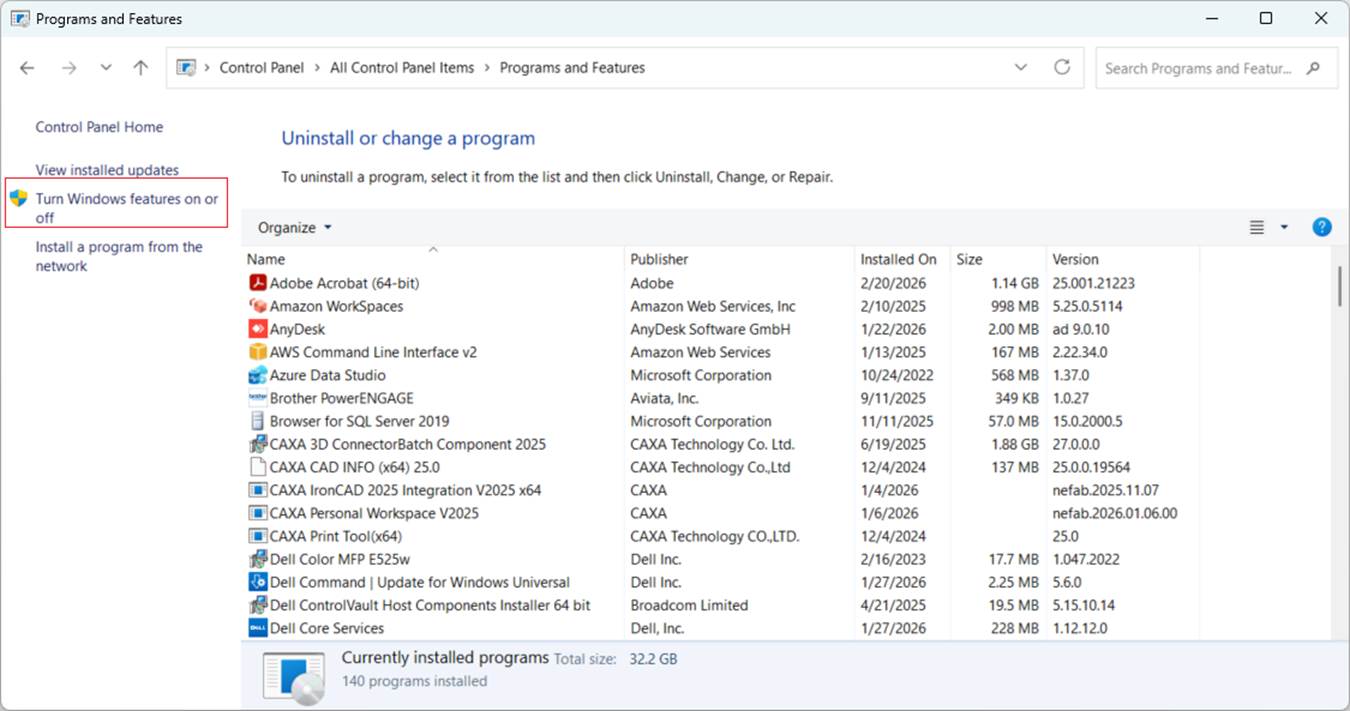Expand the address bar history dropdown
The height and width of the screenshot is (711, 1350).
(x=1020, y=68)
